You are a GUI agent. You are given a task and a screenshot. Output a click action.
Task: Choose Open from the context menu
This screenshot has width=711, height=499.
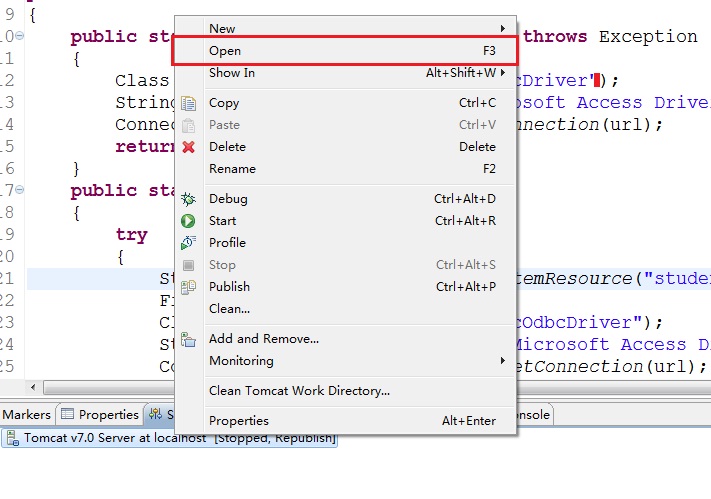[345, 51]
